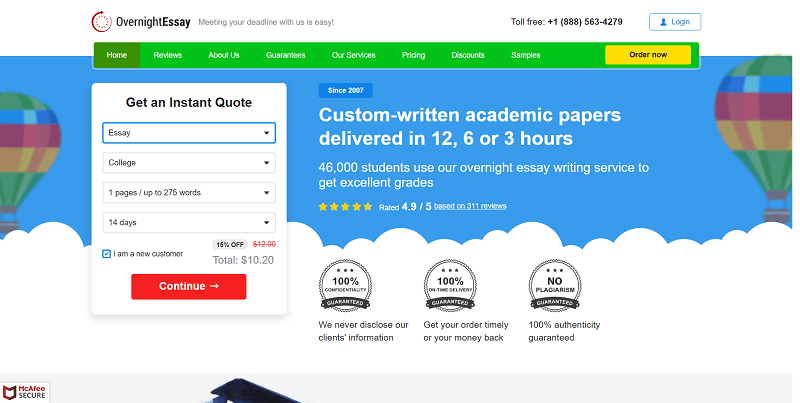
Task: Click the Since 2007 badge
Action: click(345, 90)
